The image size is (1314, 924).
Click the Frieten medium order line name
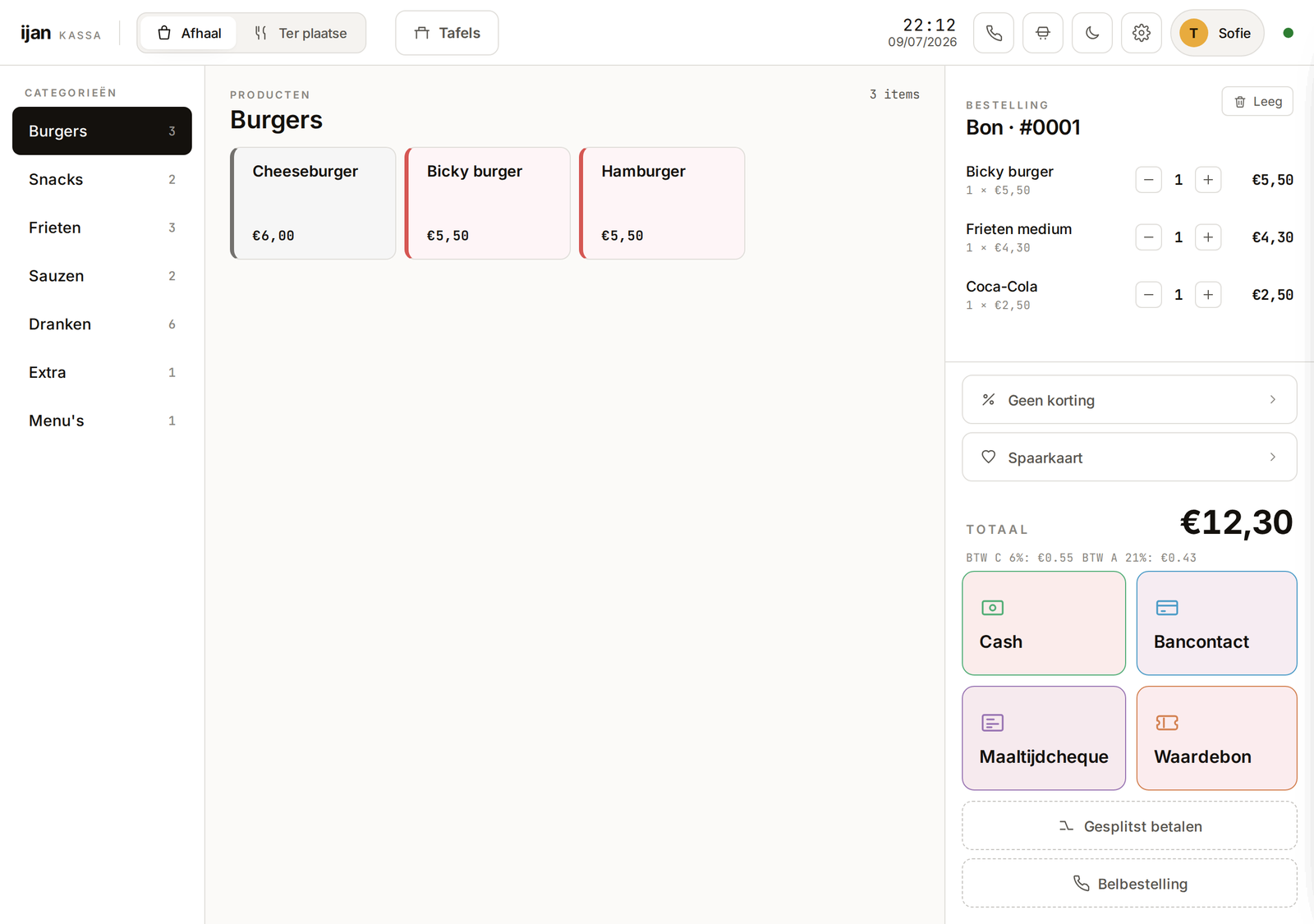pos(1018,229)
